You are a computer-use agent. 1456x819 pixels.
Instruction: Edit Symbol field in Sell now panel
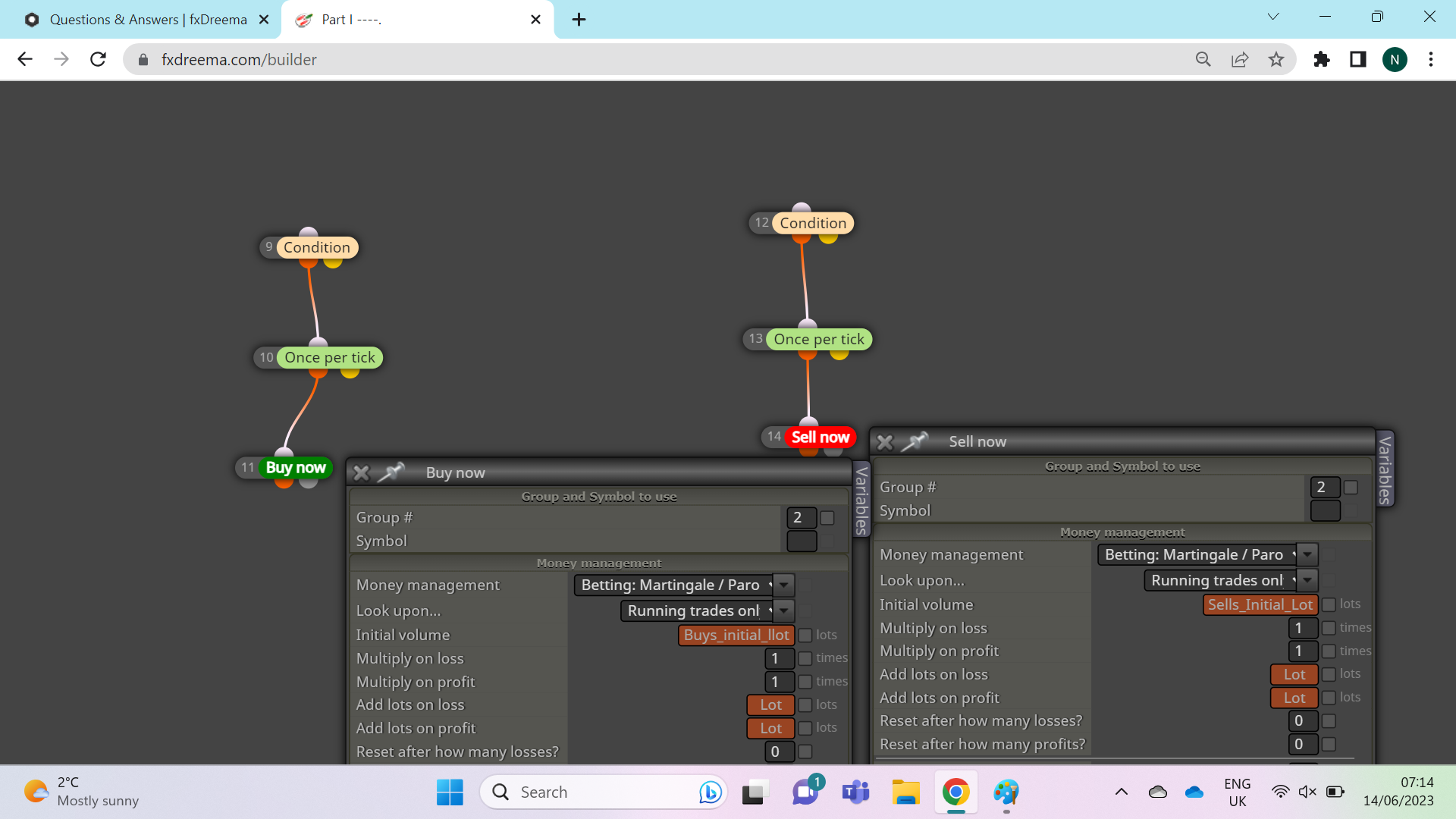[x=1326, y=511]
